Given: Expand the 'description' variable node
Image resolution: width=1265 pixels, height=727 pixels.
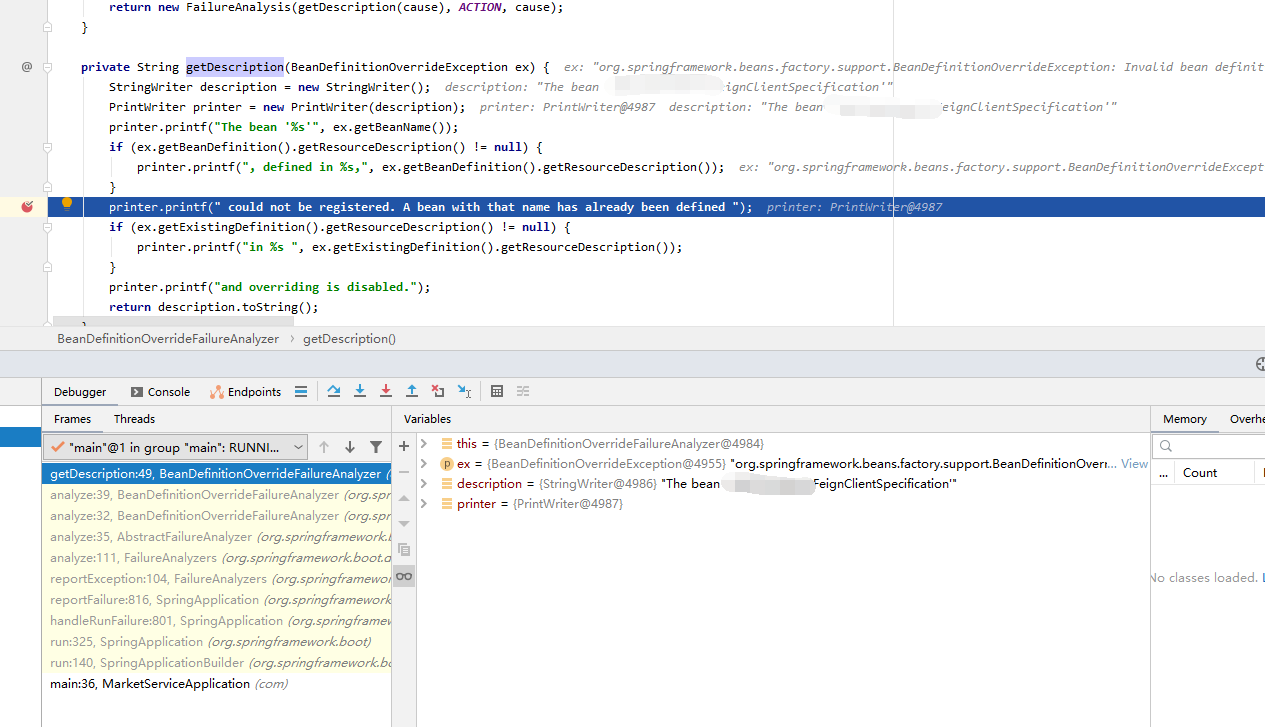Looking at the screenshot, I should click(x=424, y=483).
